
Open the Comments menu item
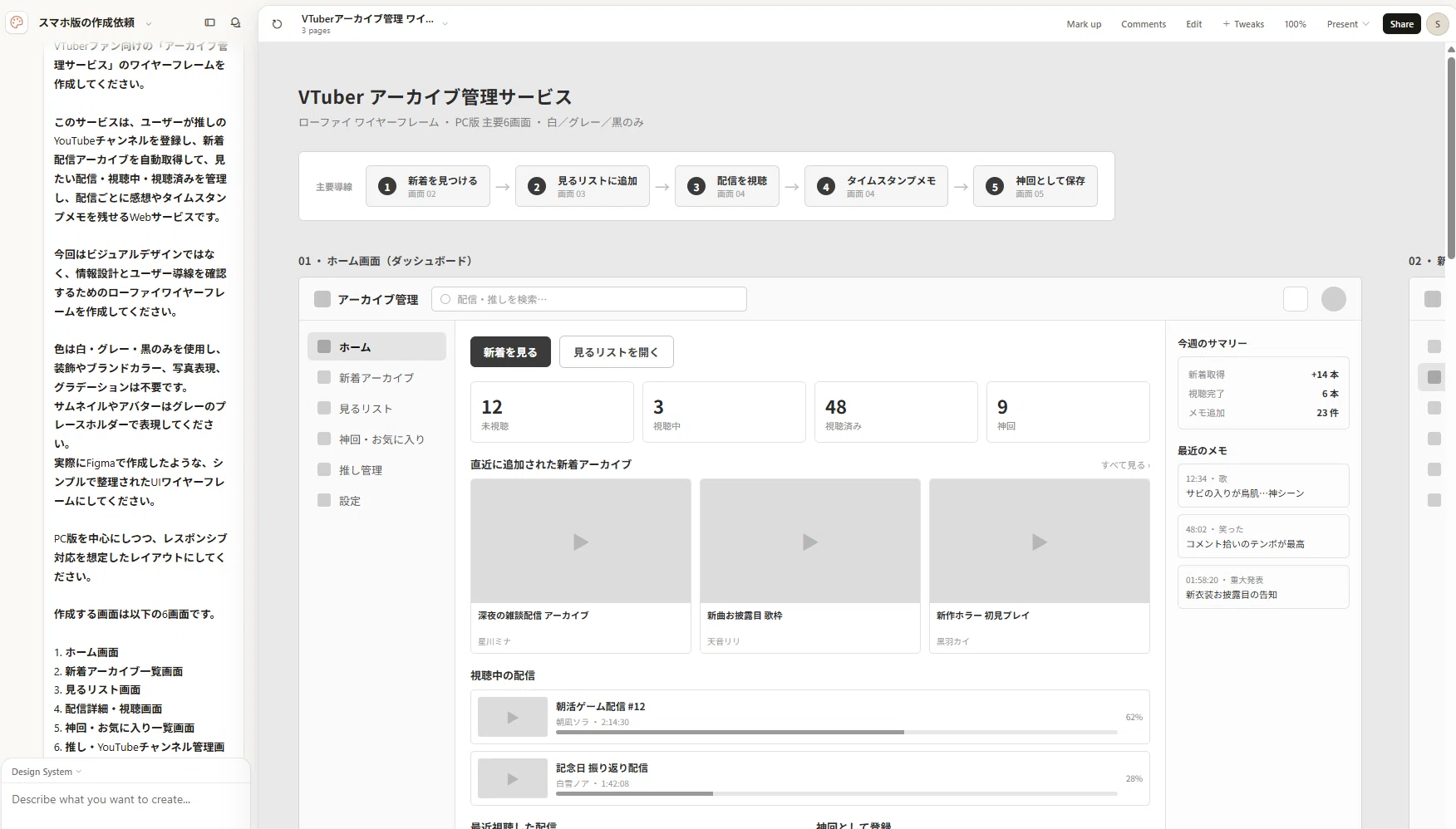[1144, 24]
